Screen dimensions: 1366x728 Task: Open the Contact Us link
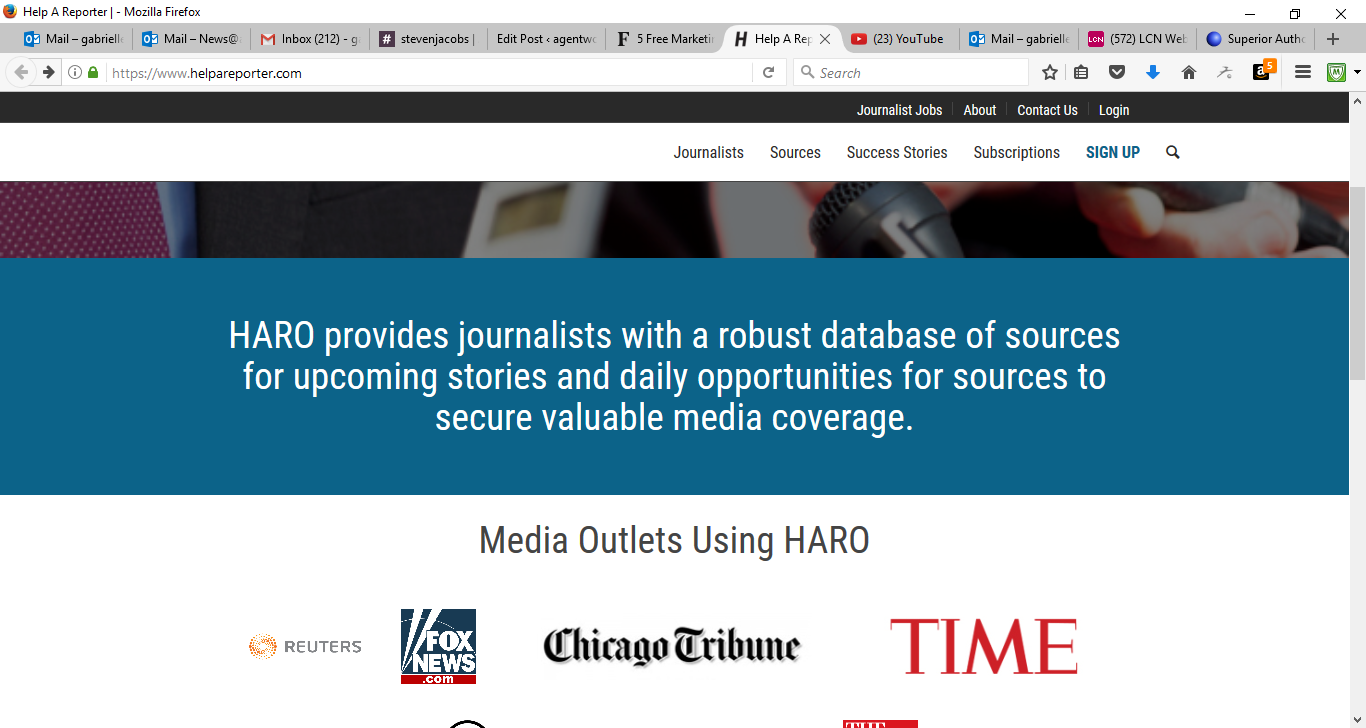coord(1047,110)
